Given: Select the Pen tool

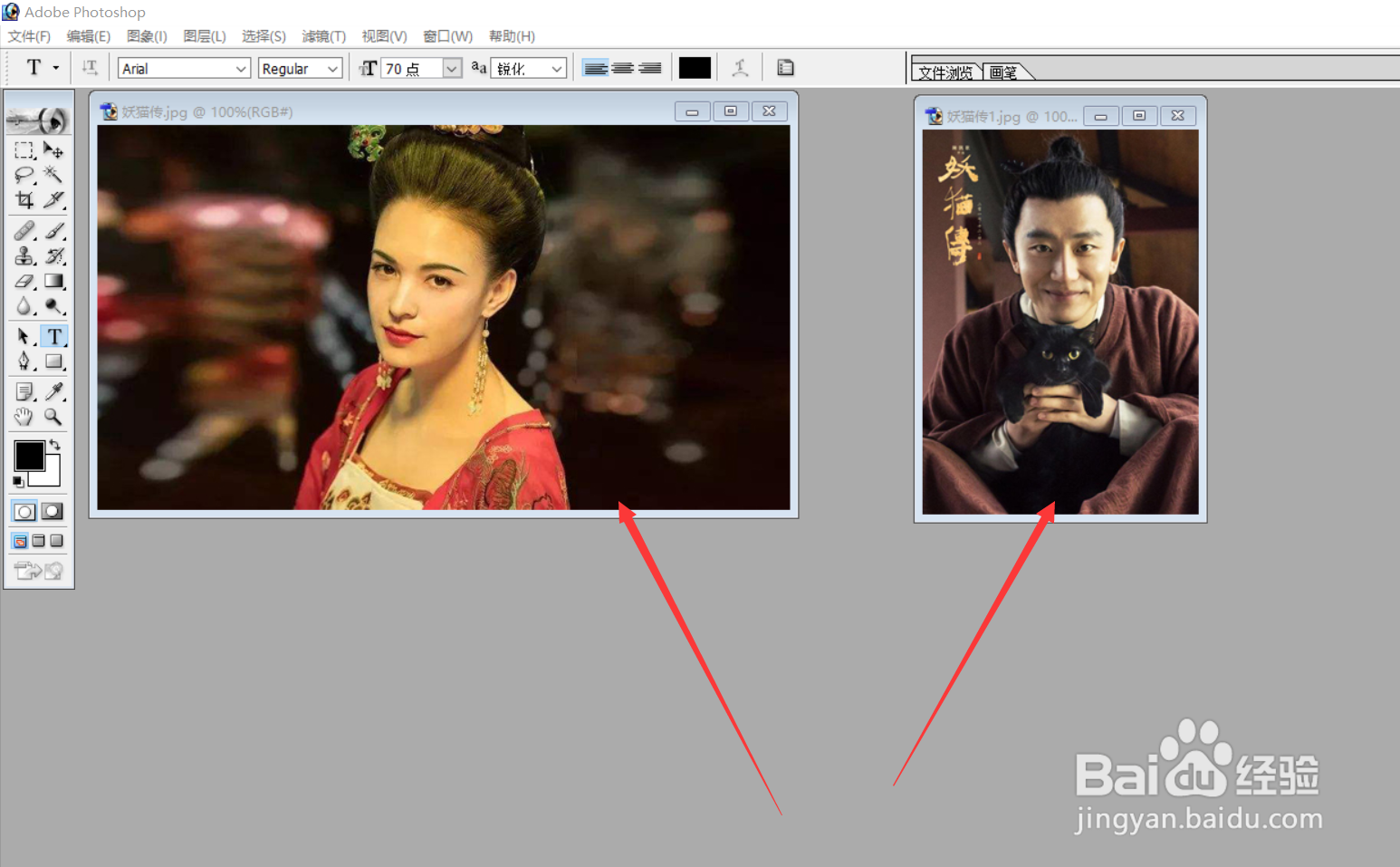Looking at the screenshot, I should [x=24, y=361].
